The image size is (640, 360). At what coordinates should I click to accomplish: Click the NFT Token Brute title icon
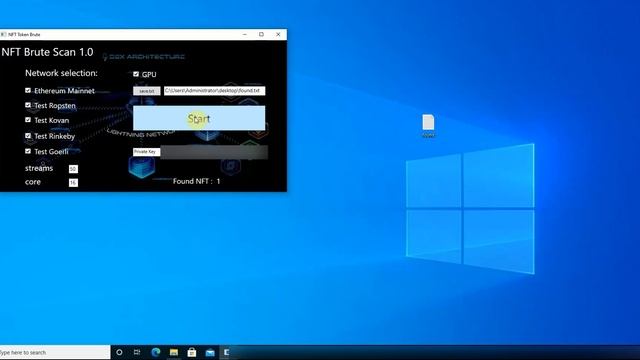pos(4,35)
